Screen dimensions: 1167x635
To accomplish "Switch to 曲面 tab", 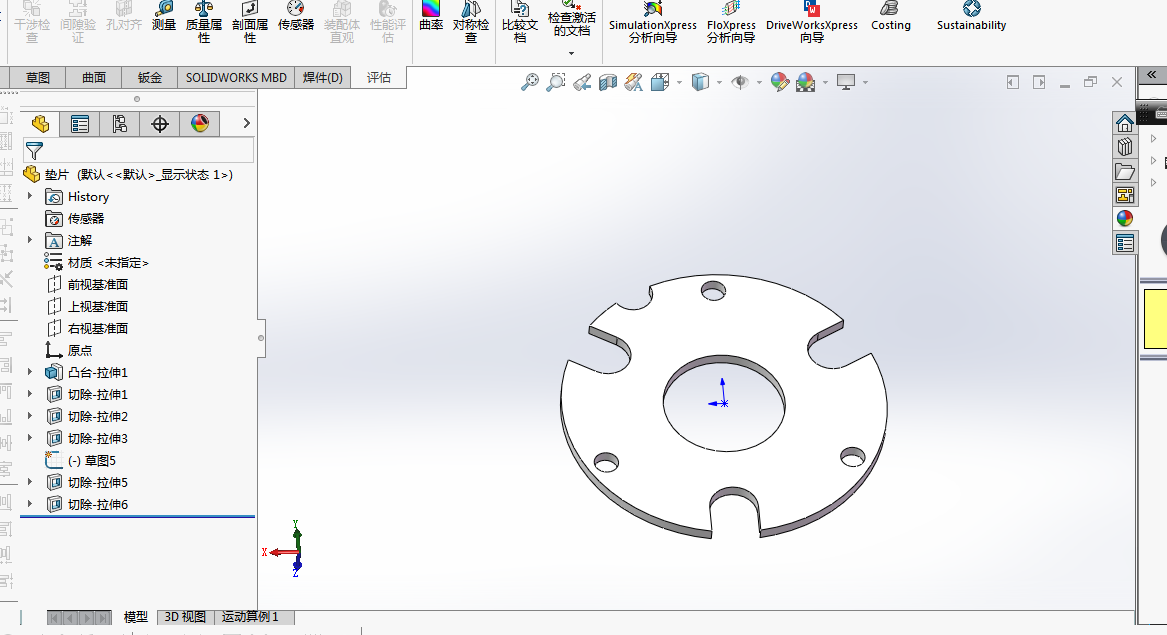I will 94,77.
